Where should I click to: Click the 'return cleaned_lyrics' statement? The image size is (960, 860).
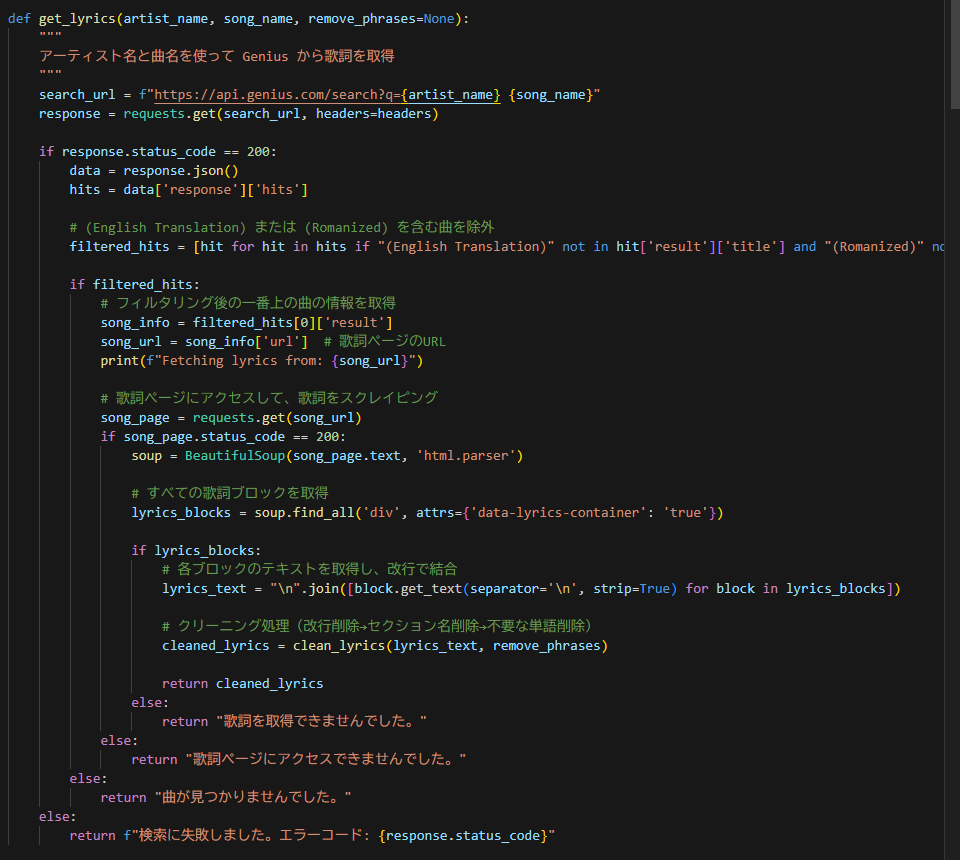[242, 683]
